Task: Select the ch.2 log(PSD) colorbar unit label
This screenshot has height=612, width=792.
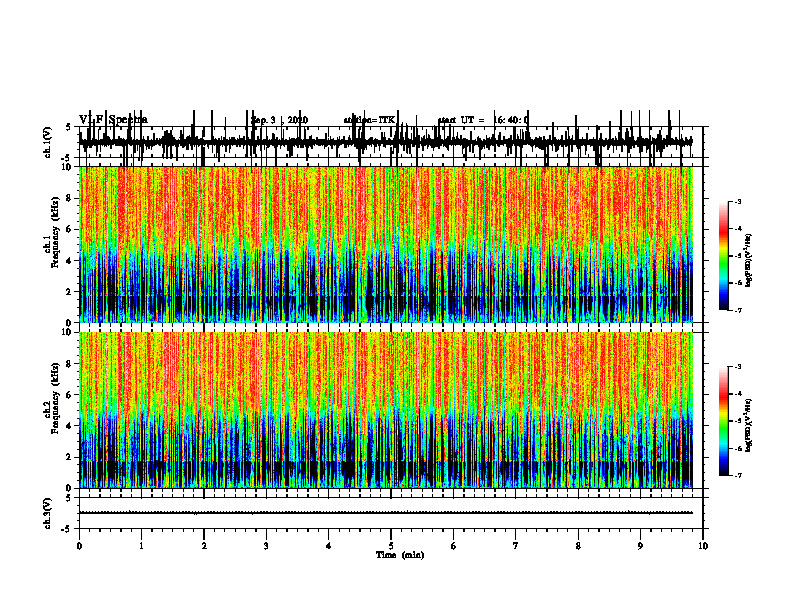Action: [749, 426]
